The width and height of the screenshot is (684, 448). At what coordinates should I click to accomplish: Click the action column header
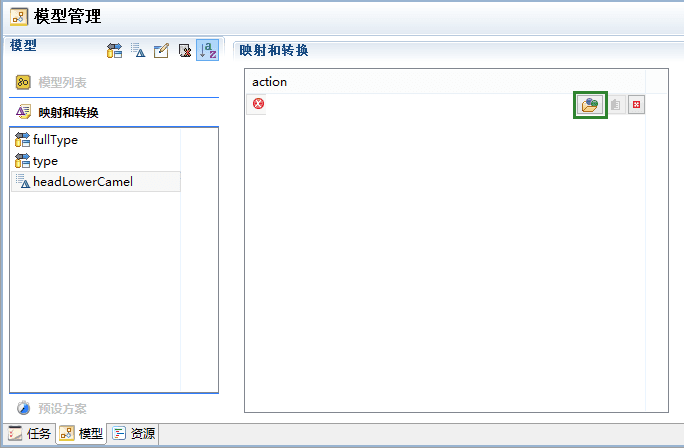coord(445,82)
